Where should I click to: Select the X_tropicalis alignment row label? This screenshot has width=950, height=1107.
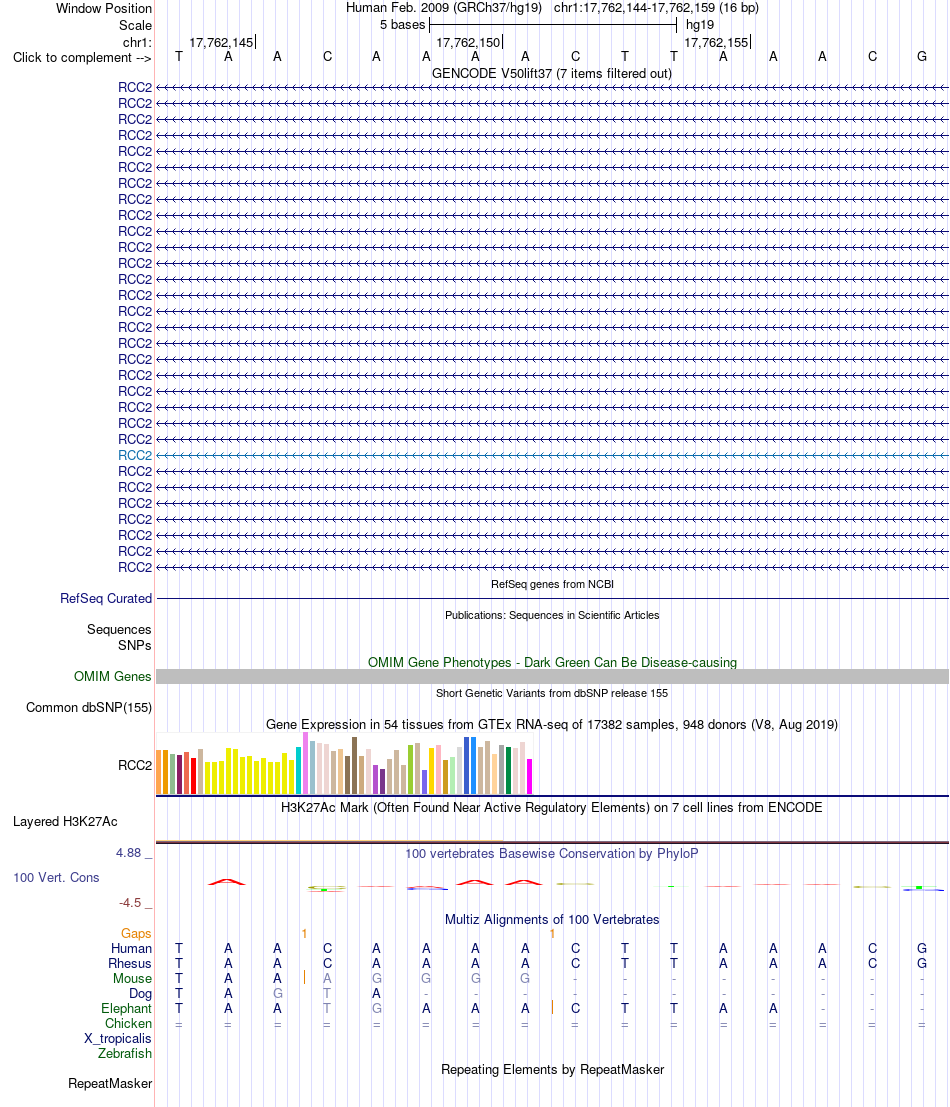(x=118, y=1039)
